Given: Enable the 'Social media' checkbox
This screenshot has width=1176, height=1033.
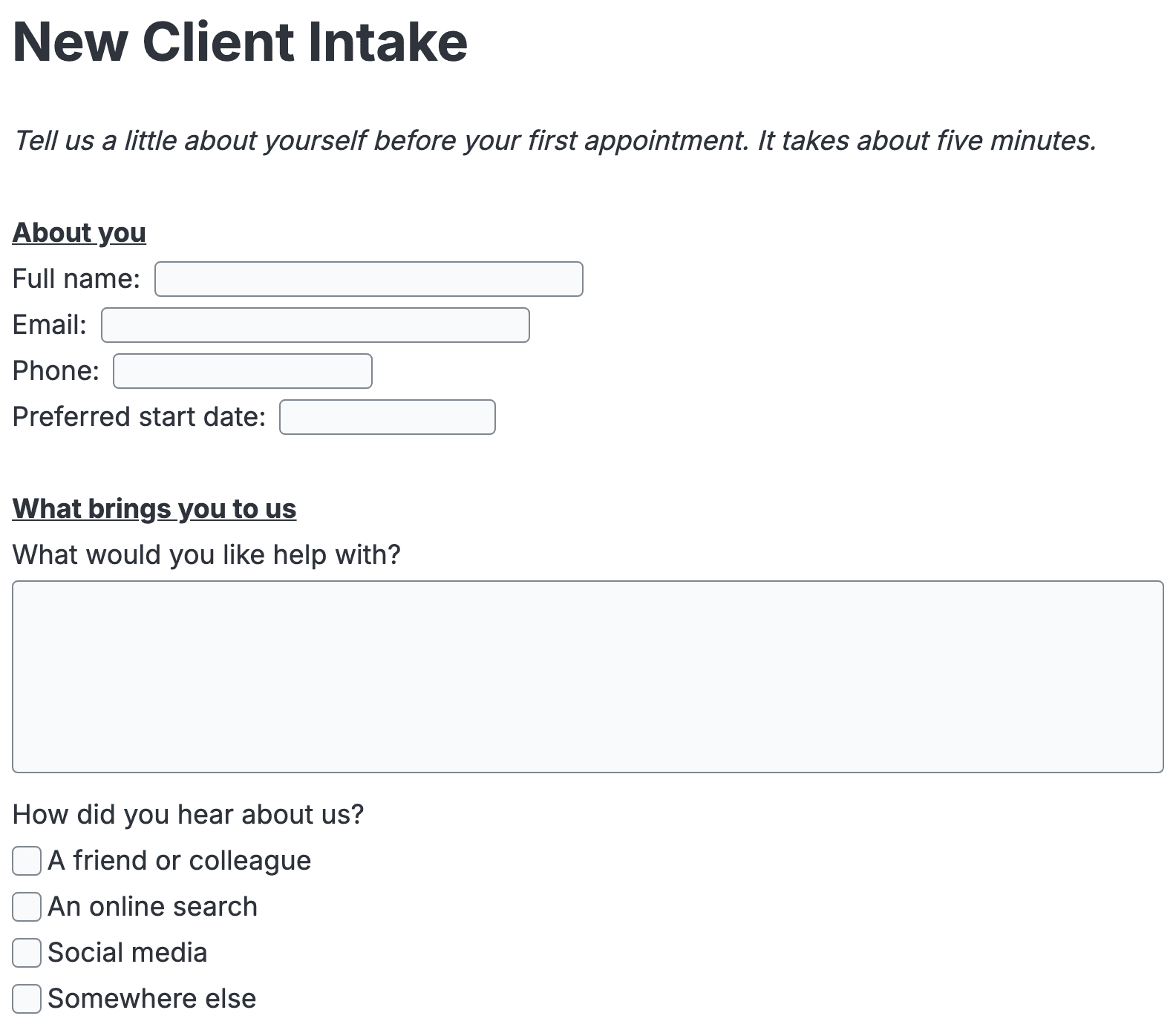Looking at the screenshot, I should tap(27, 954).
